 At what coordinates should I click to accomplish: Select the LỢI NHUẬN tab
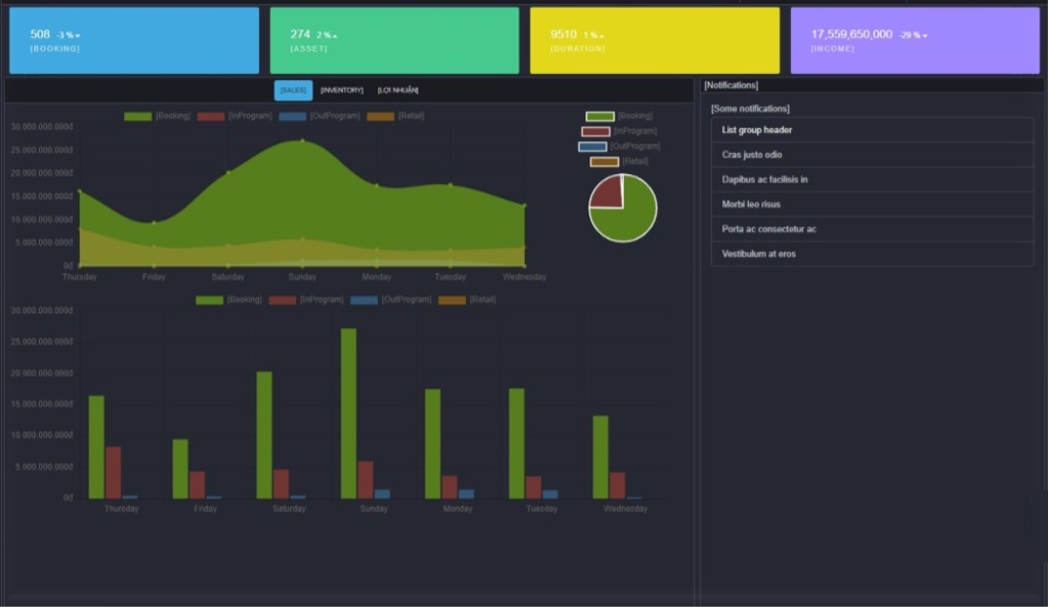point(398,91)
